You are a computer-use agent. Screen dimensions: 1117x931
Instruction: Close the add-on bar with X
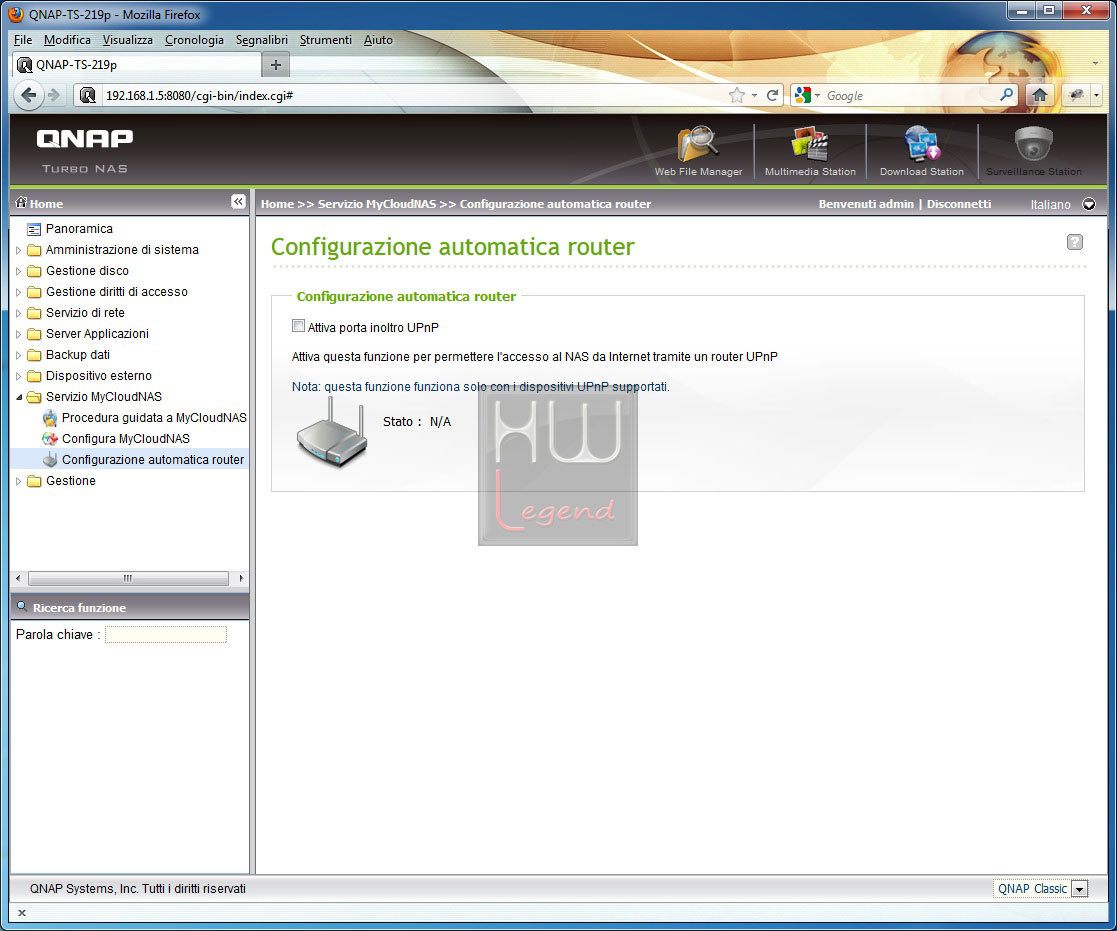pyautogui.click(x=22, y=912)
